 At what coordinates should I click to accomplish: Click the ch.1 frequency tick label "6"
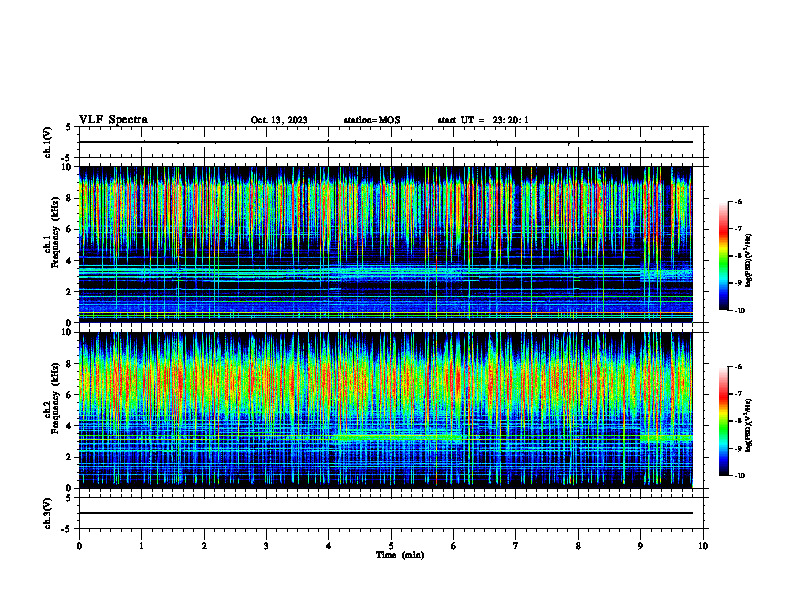tap(70, 229)
